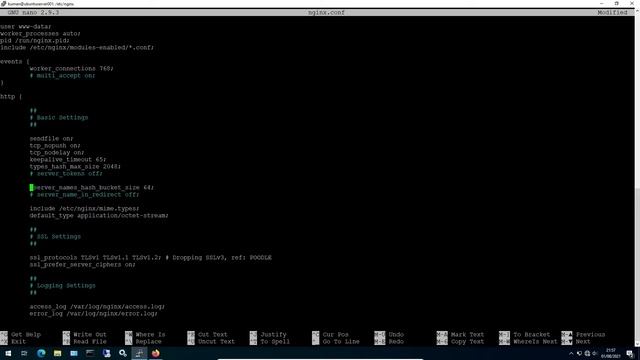The image size is (640, 360).
Task: Click the 'Justify' shortcut label
Action: pyautogui.click(x=273, y=334)
